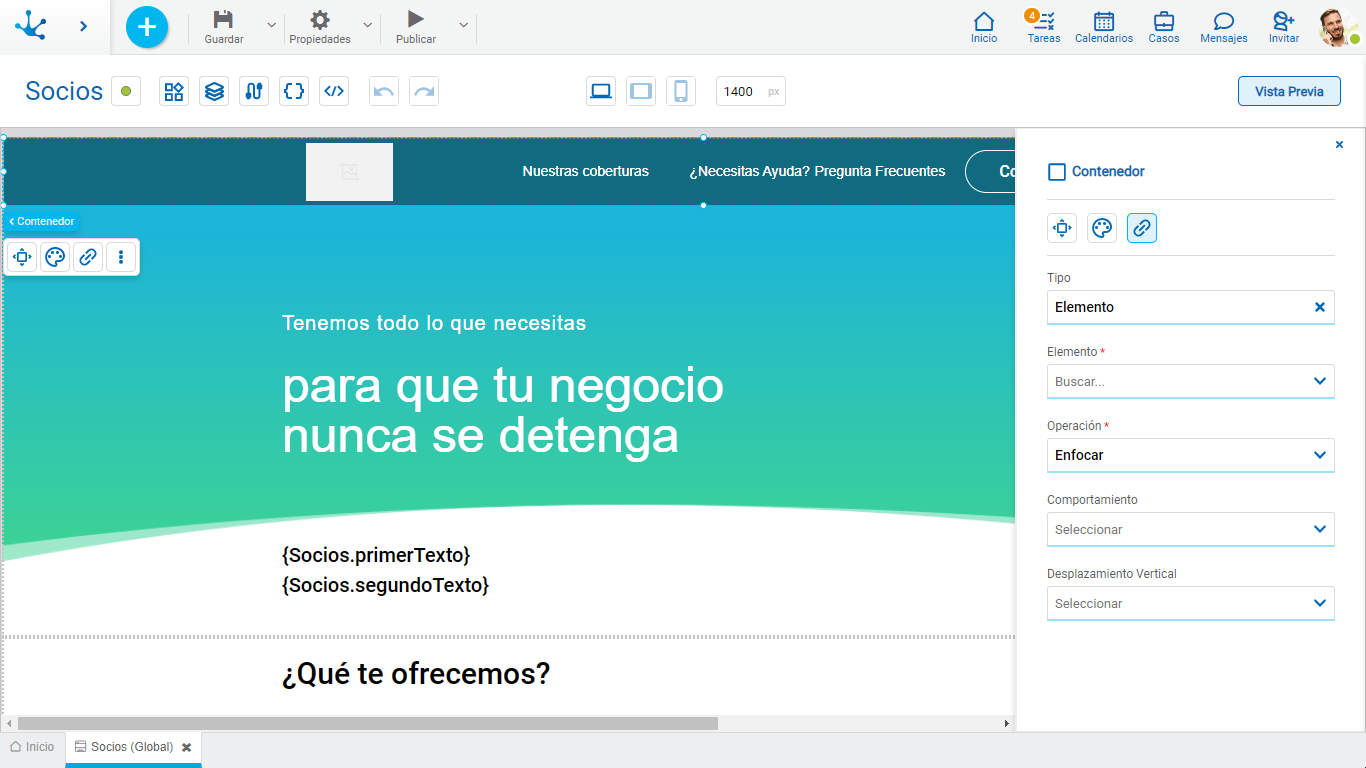
Task: Click the horizontal scrollbar thumb
Action: (x=368, y=723)
